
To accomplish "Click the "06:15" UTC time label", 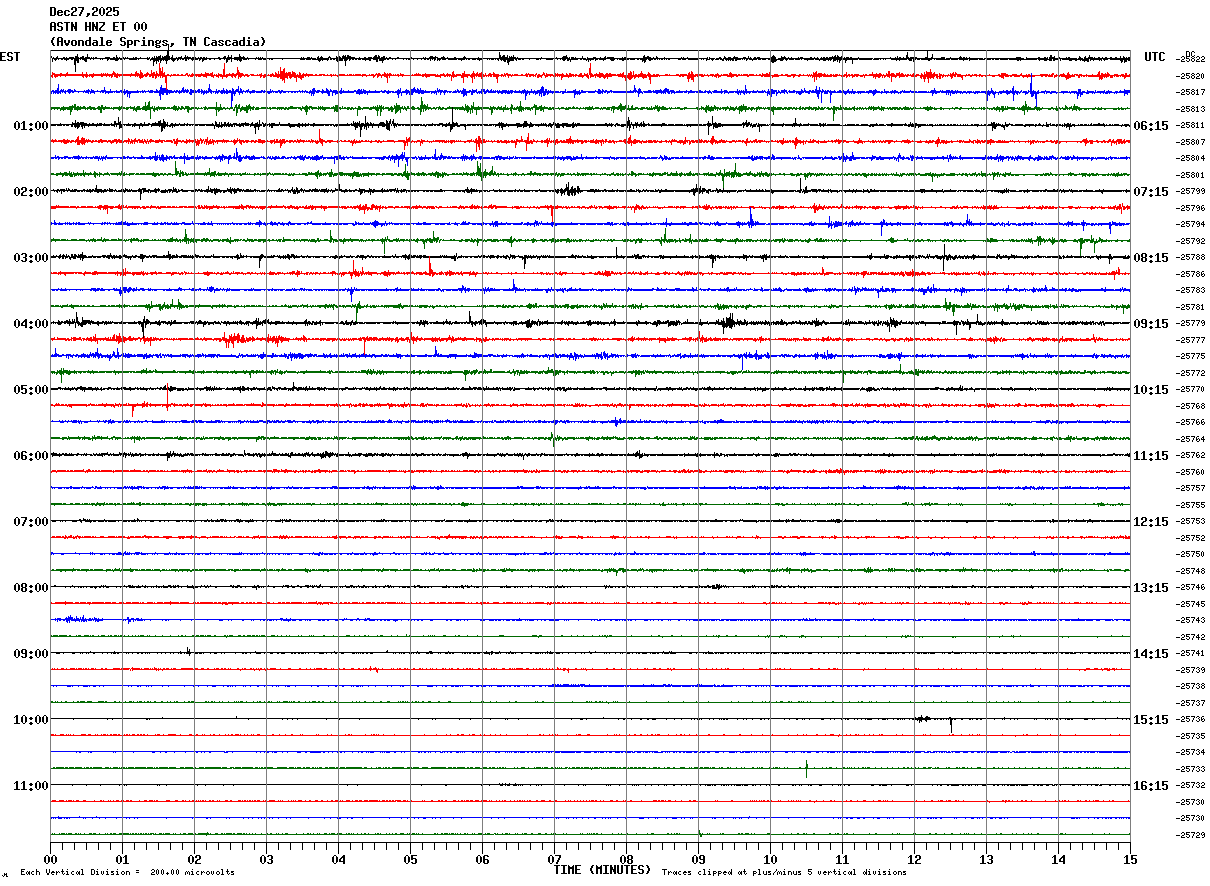I will [1151, 126].
